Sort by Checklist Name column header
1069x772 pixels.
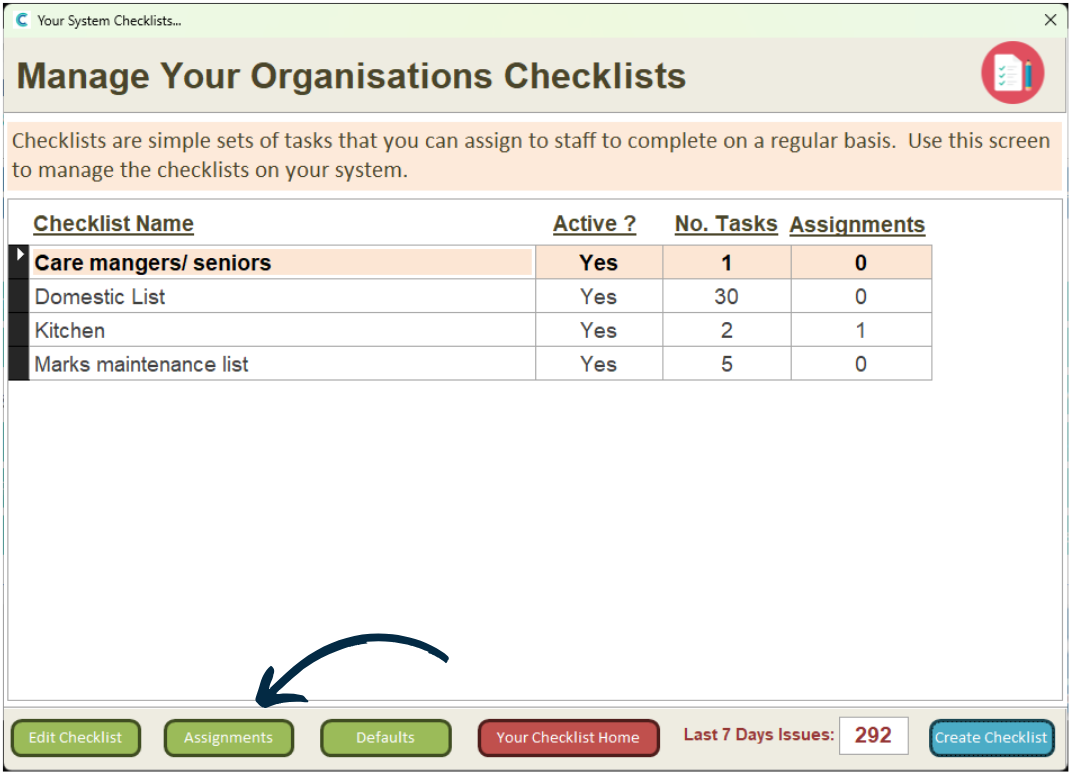point(113,224)
